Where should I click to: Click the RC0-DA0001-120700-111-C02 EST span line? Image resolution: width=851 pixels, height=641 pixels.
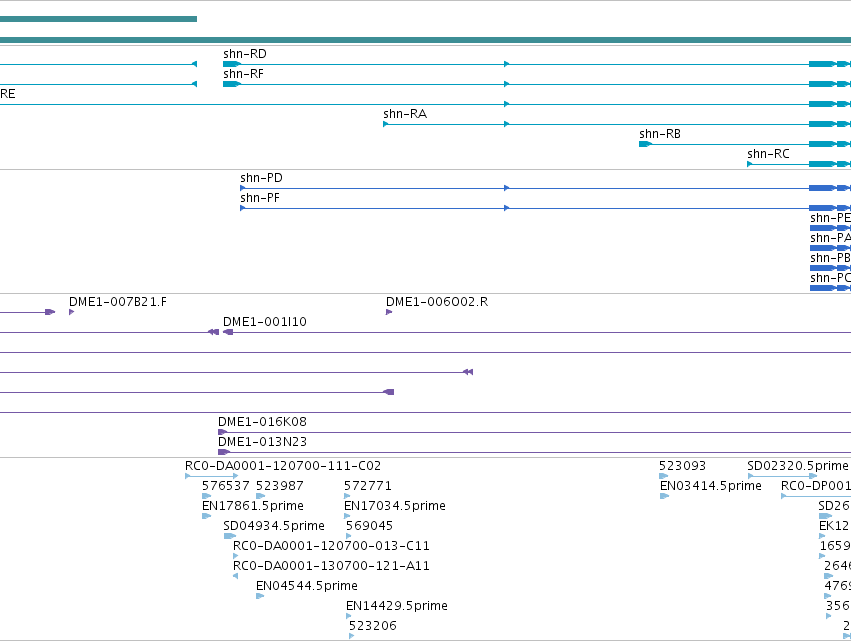[212, 476]
